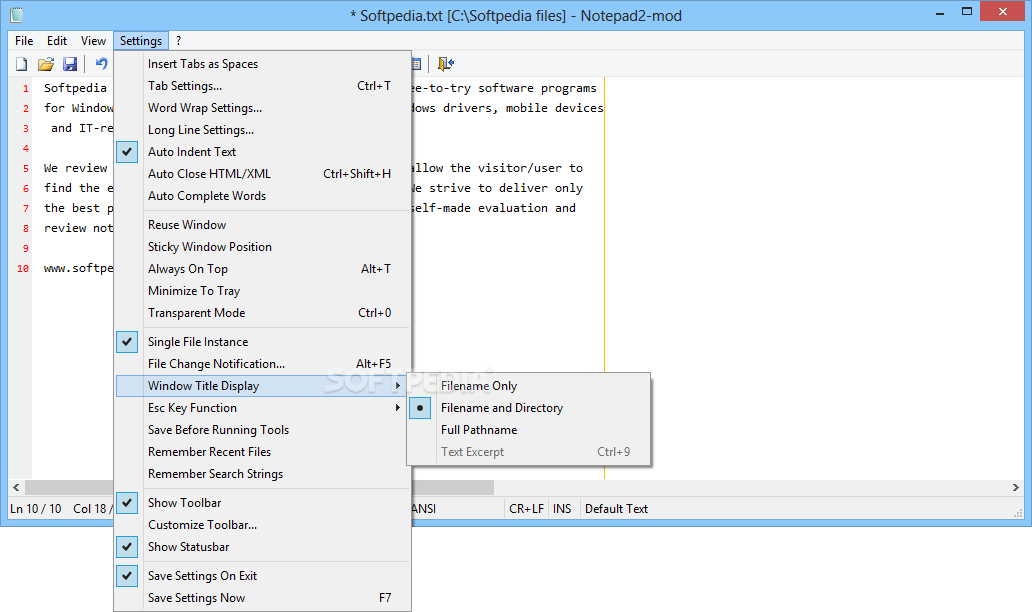Open the View menu

(93, 41)
